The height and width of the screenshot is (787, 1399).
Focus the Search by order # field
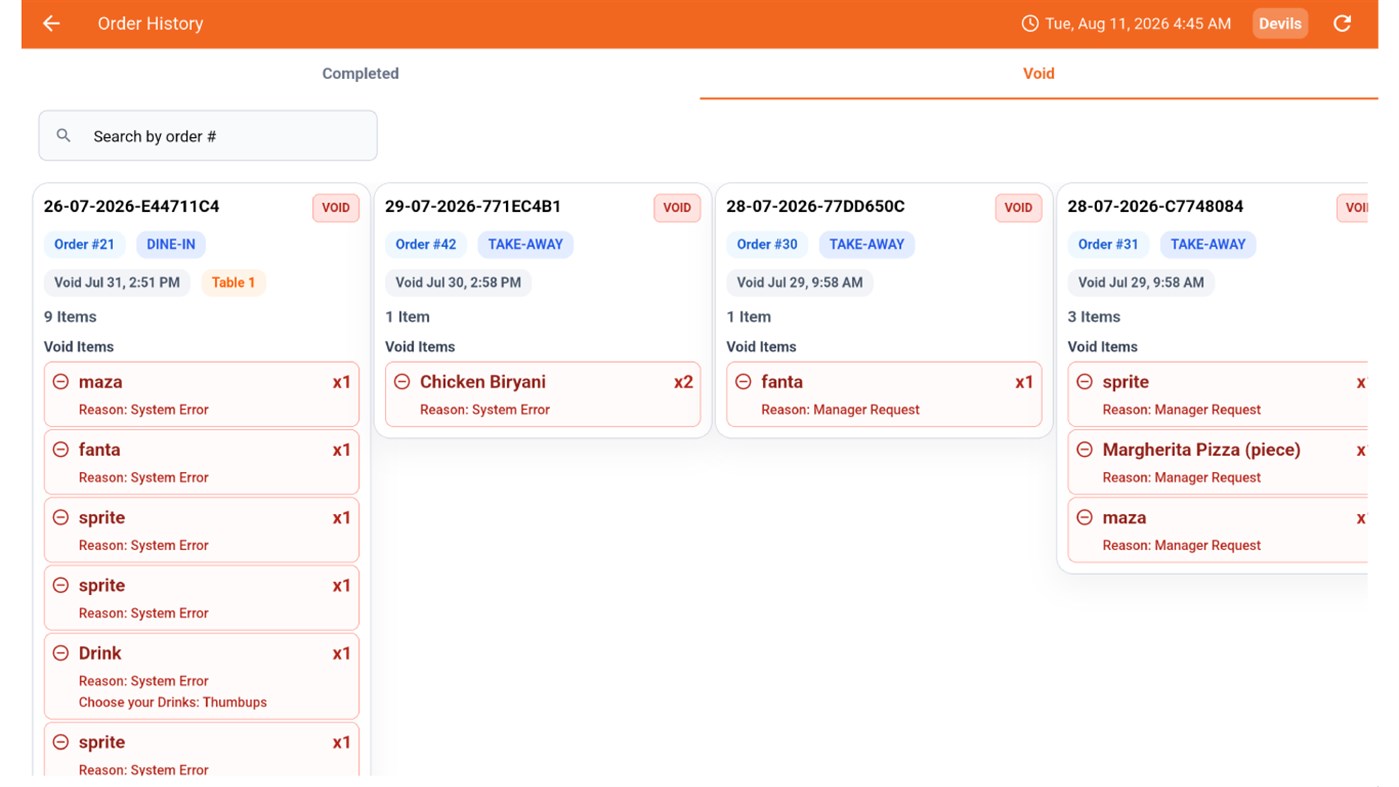[208, 136]
